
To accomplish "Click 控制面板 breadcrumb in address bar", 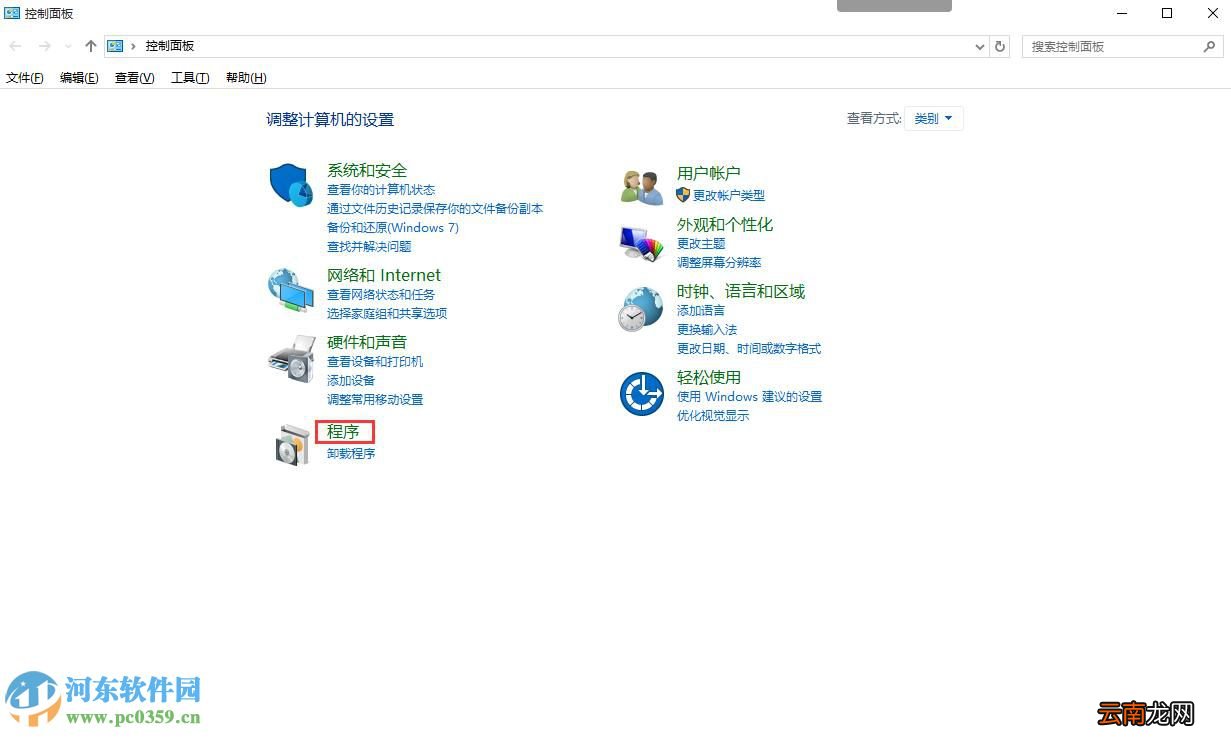I will [169, 46].
